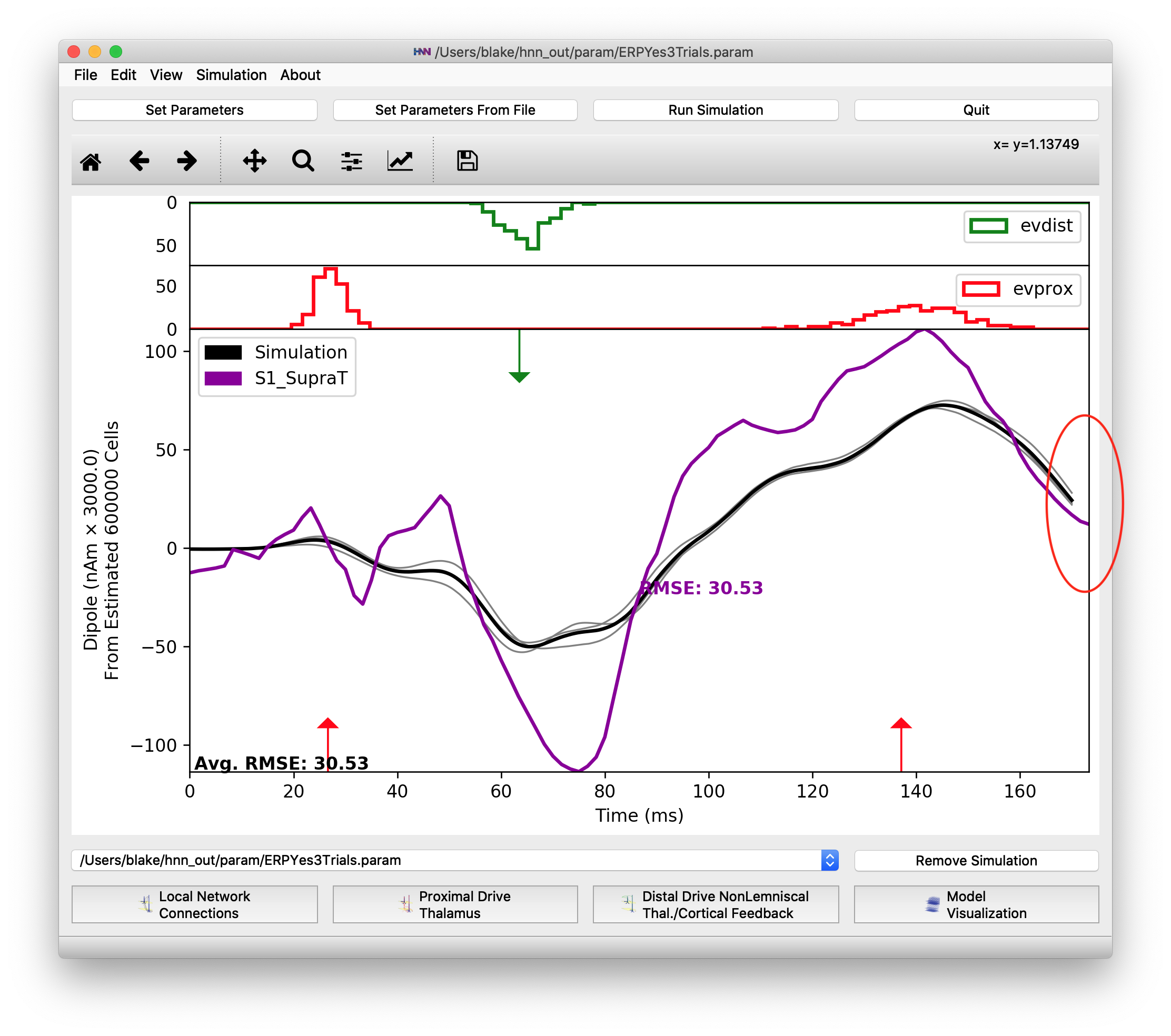Screen dimensions: 1171x1036
Task: Open the Simulation menu
Action: [x=231, y=75]
